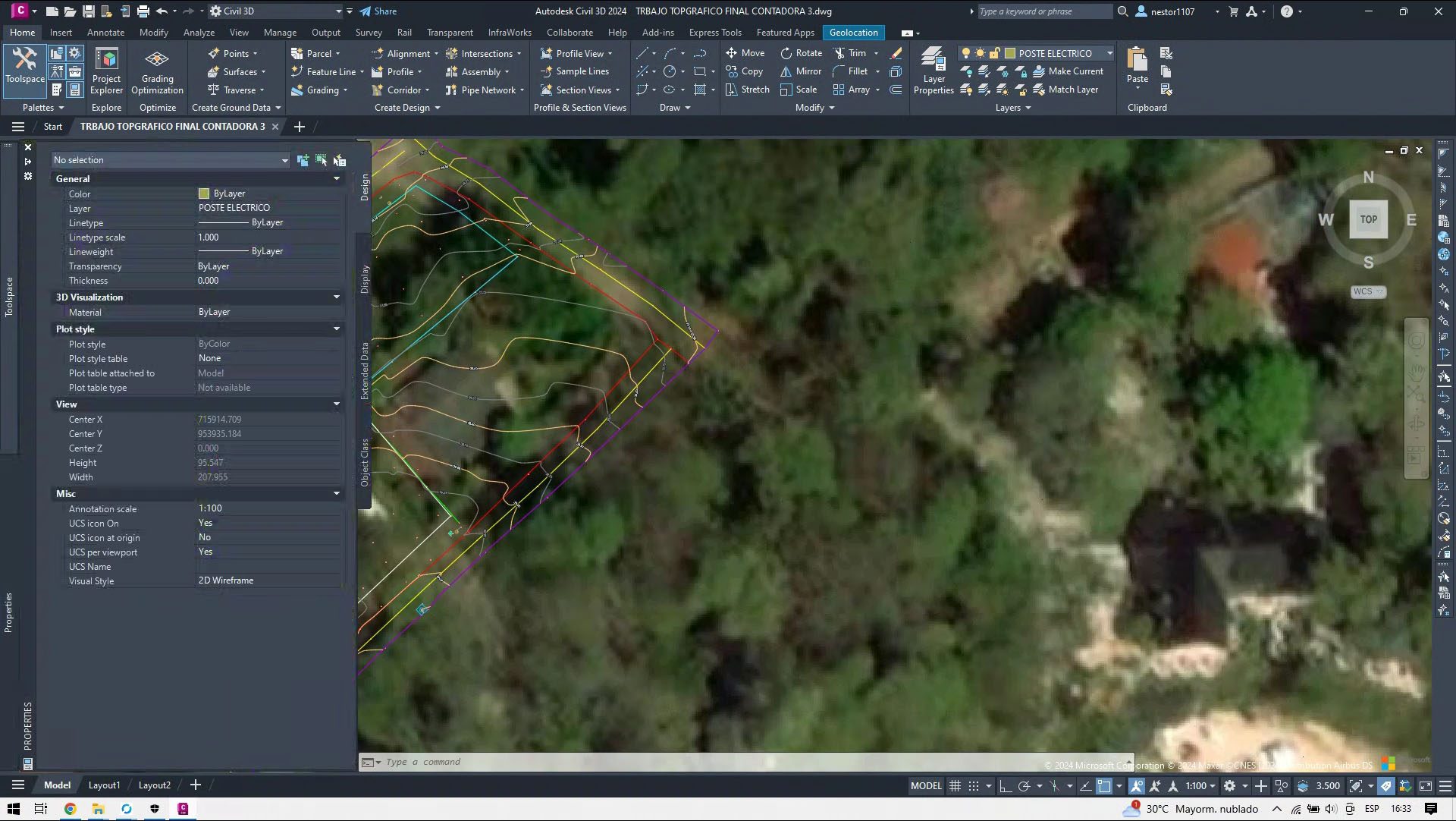
Task: Select the Rotate tool
Action: point(801,53)
